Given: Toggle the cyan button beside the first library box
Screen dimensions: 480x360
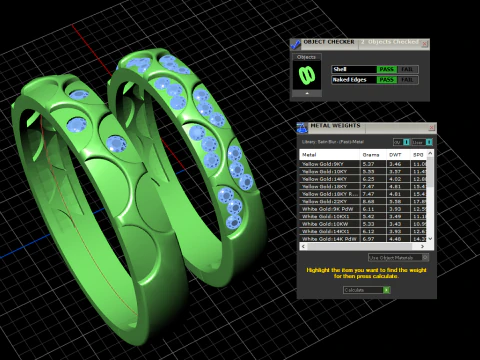Looking at the screenshot, I should click(406, 142).
